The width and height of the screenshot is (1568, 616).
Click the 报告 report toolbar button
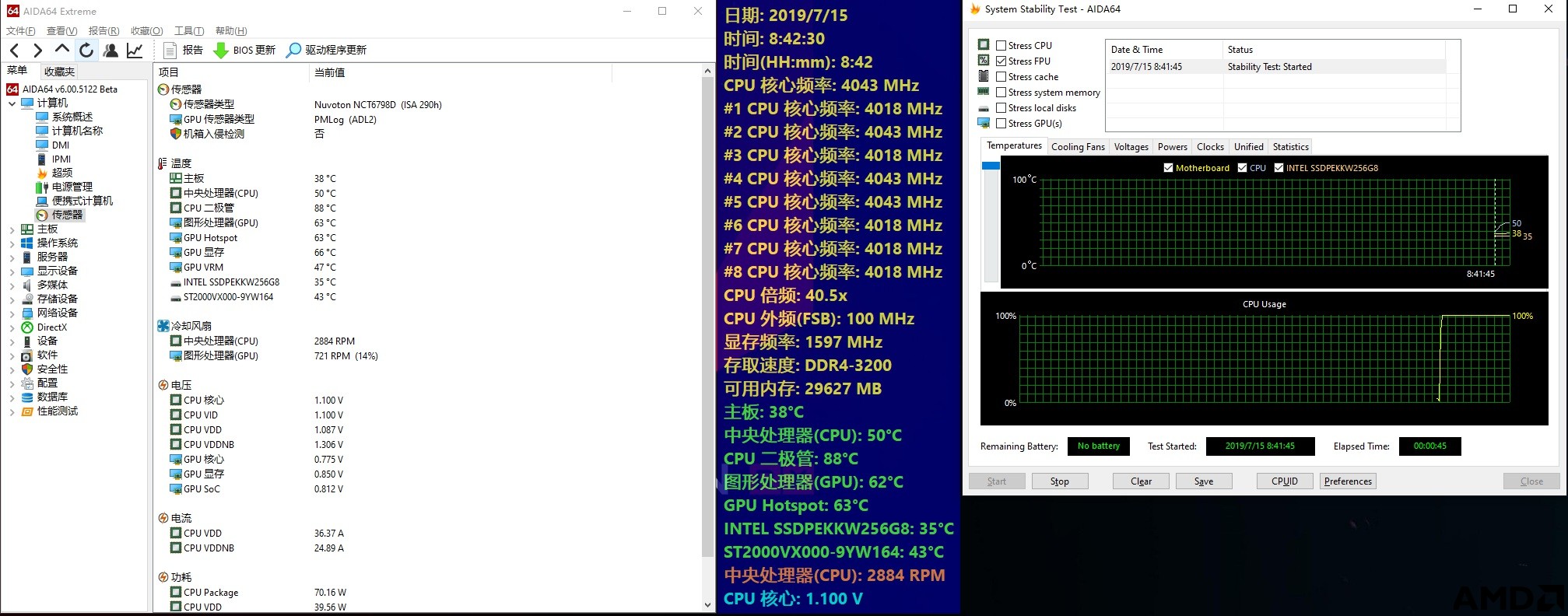(184, 50)
